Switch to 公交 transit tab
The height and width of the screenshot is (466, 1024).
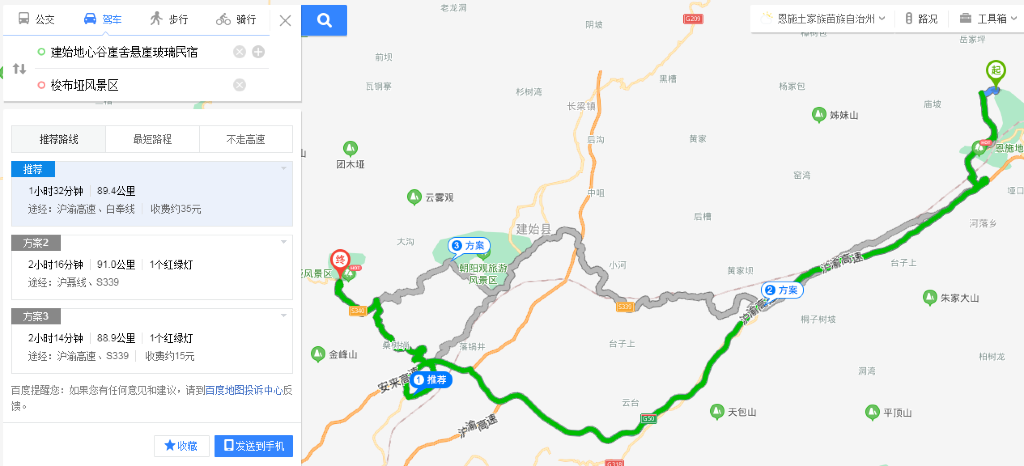point(36,20)
